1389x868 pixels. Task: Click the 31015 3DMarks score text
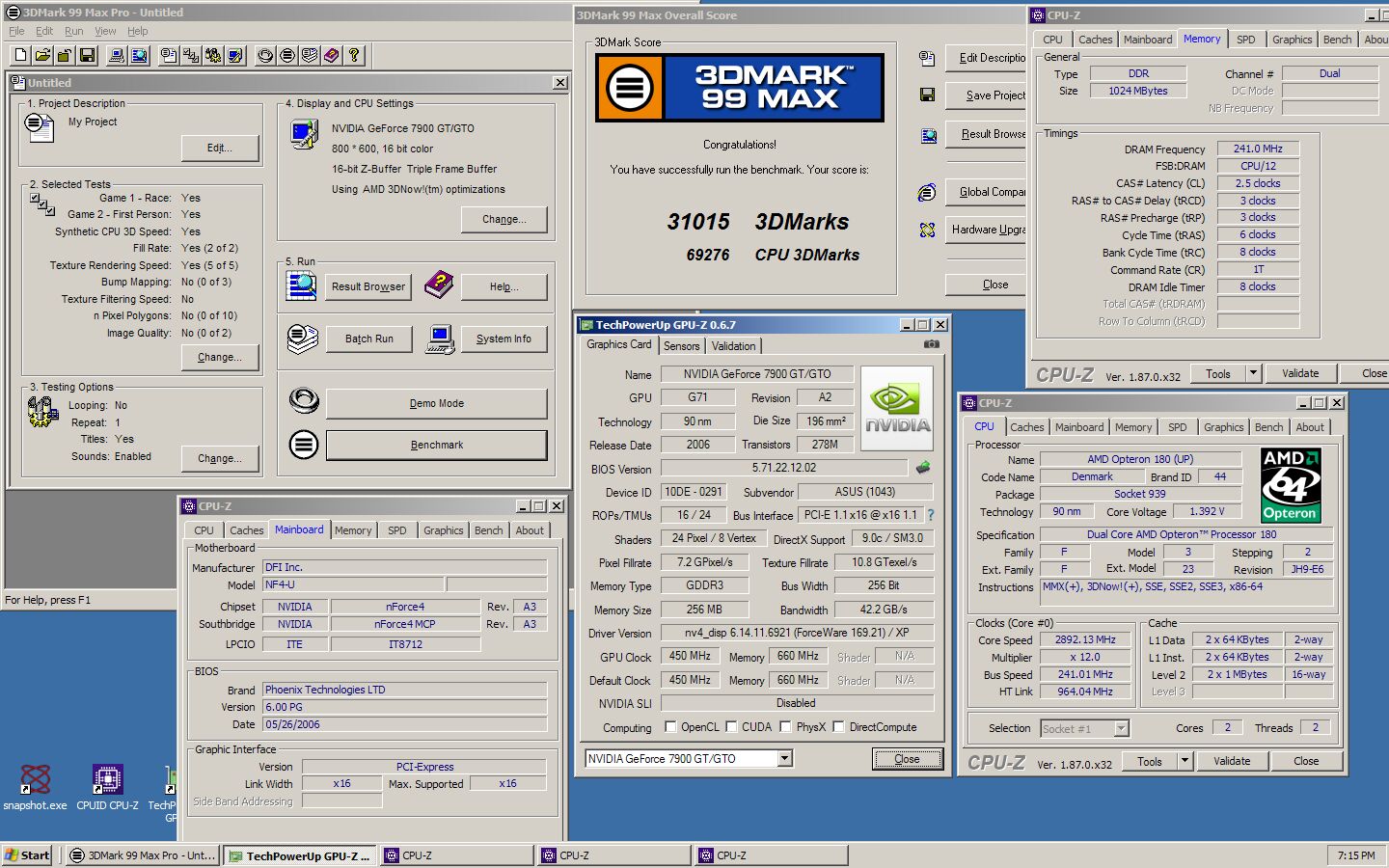pyautogui.click(x=757, y=222)
